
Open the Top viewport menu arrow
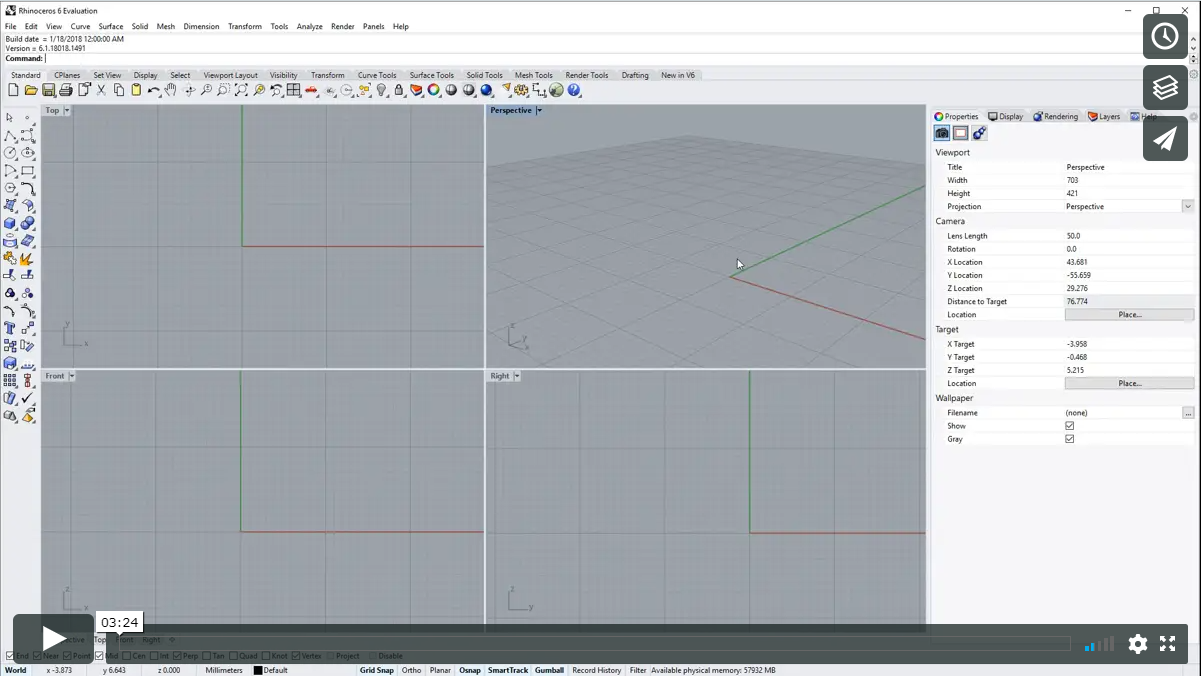click(x=67, y=110)
